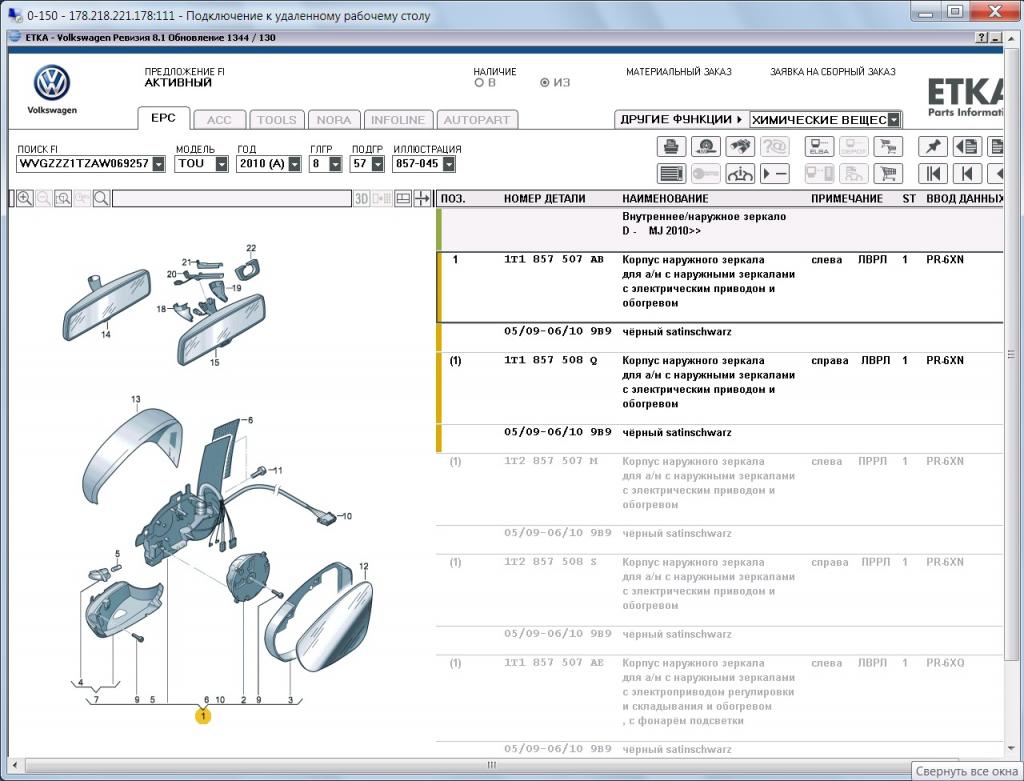Click the ПРИМЕЧАНИЕ column header

(846, 199)
